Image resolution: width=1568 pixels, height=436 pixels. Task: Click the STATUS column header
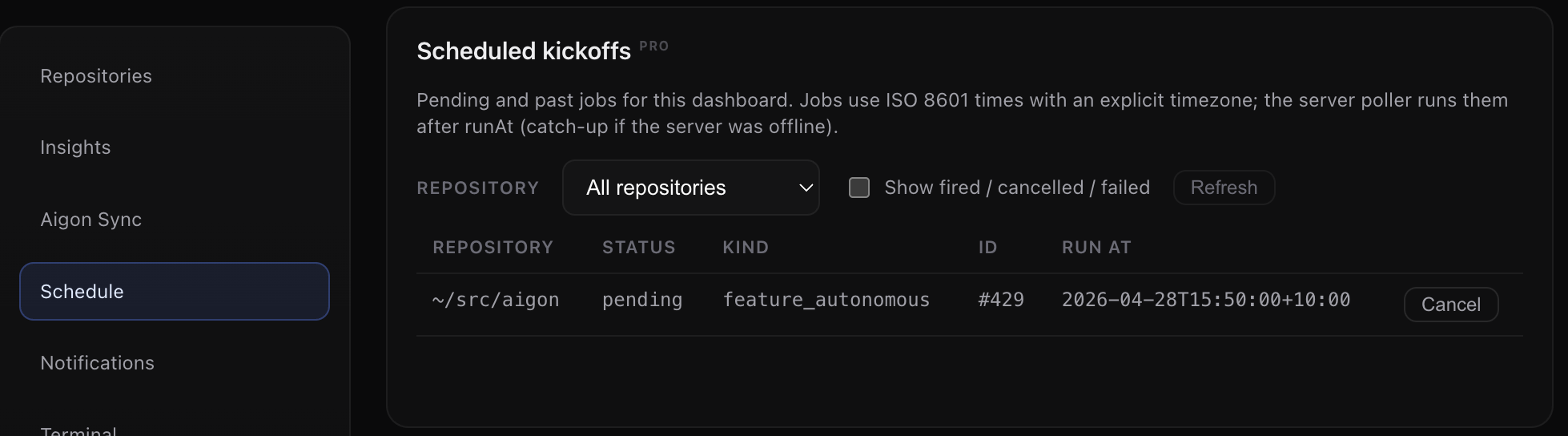pos(638,248)
